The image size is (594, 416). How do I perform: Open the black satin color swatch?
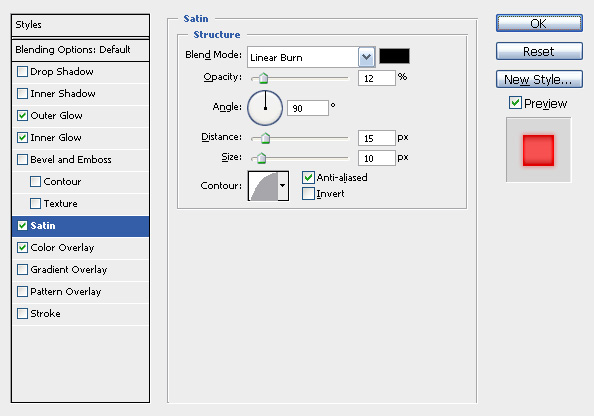(394, 56)
